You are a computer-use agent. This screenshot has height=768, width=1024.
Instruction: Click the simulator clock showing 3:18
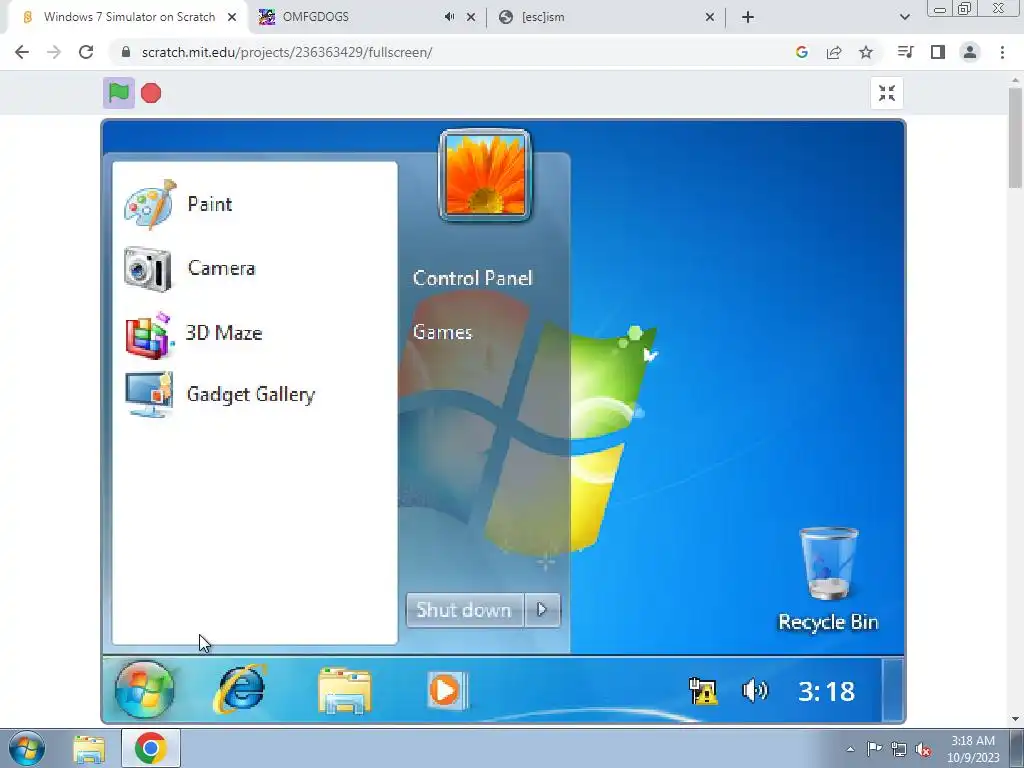point(826,691)
